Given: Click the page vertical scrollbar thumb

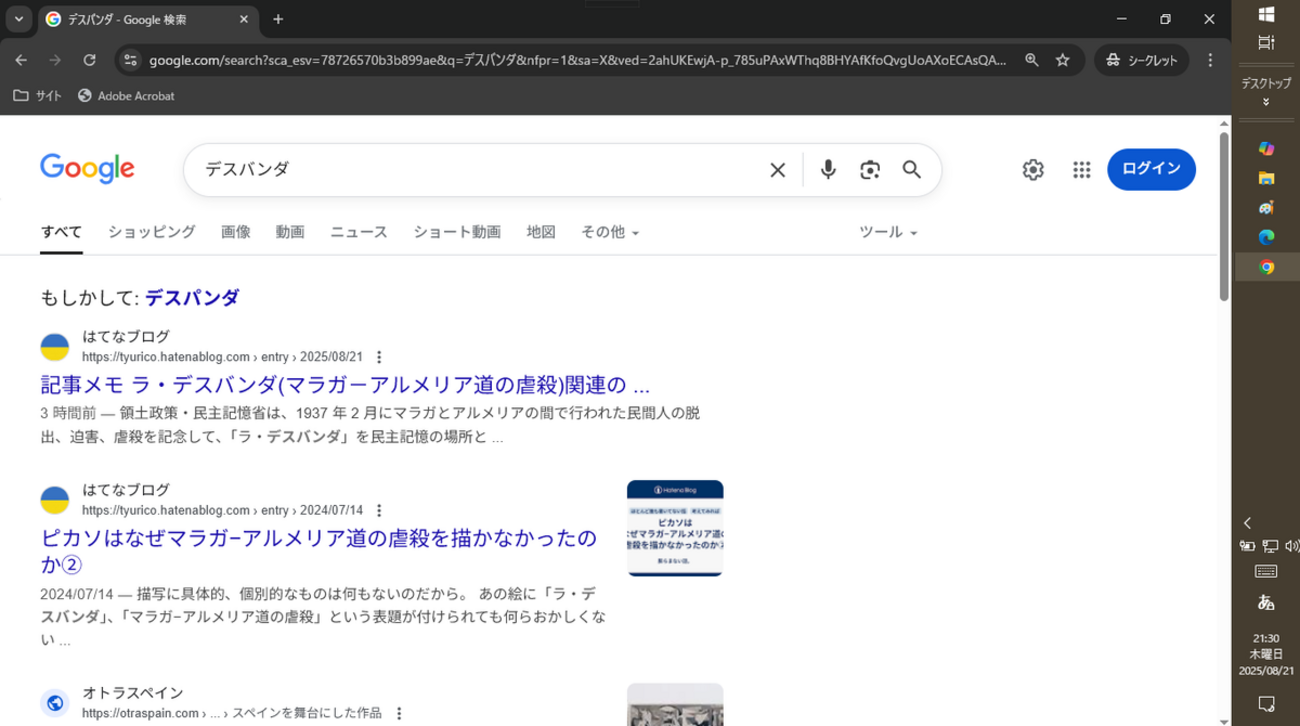Looking at the screenshot, I should [1224, 215].
